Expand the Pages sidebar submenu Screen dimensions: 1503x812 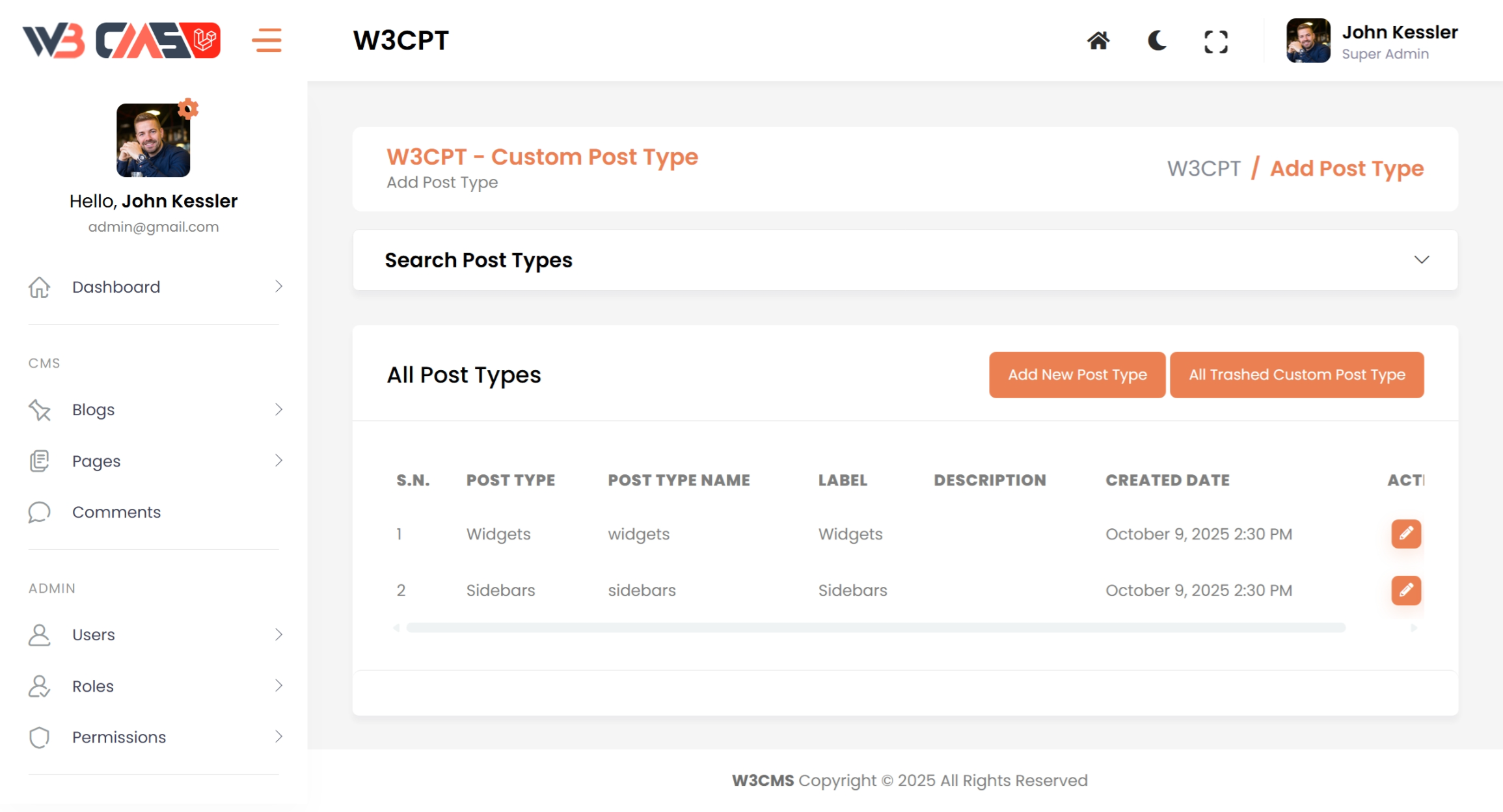[x=278, y=461]
